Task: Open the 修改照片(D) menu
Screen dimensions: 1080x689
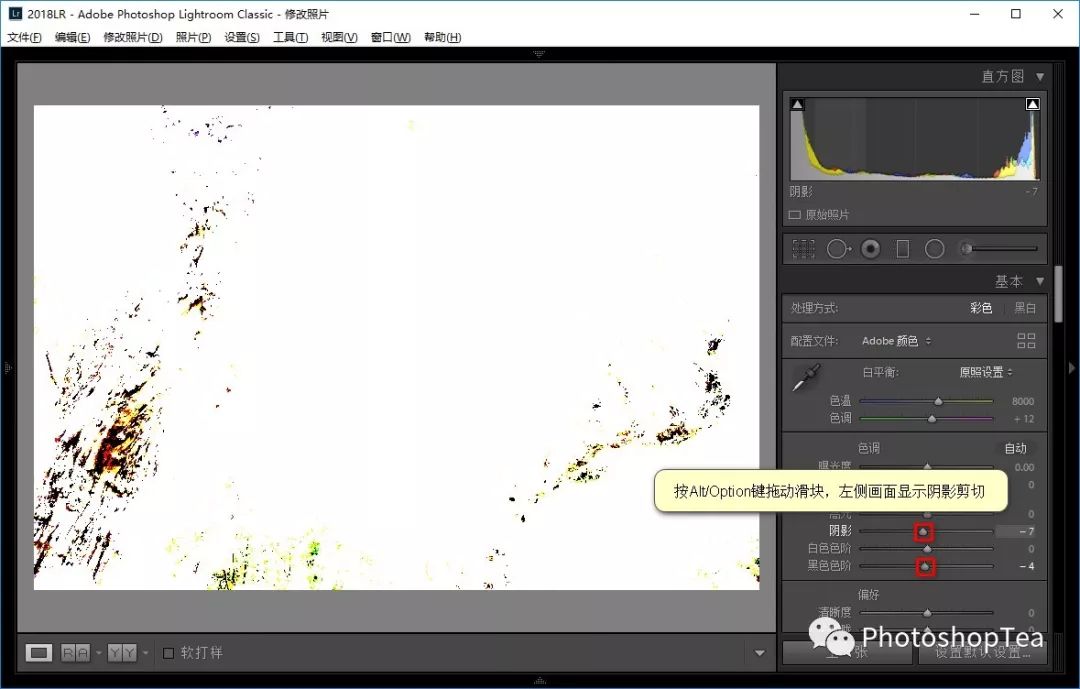Action: (133, 37)
